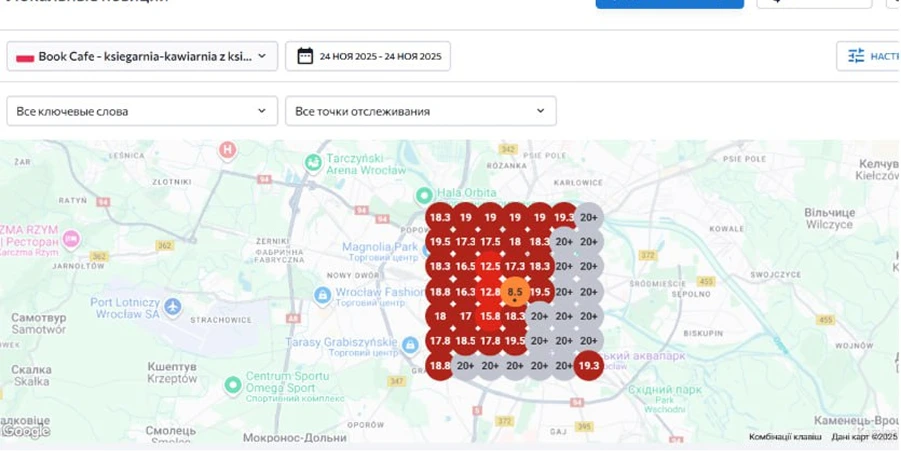Select the 17.5 rank marker
Screen dimensions: 902x451
coord(490,242)
